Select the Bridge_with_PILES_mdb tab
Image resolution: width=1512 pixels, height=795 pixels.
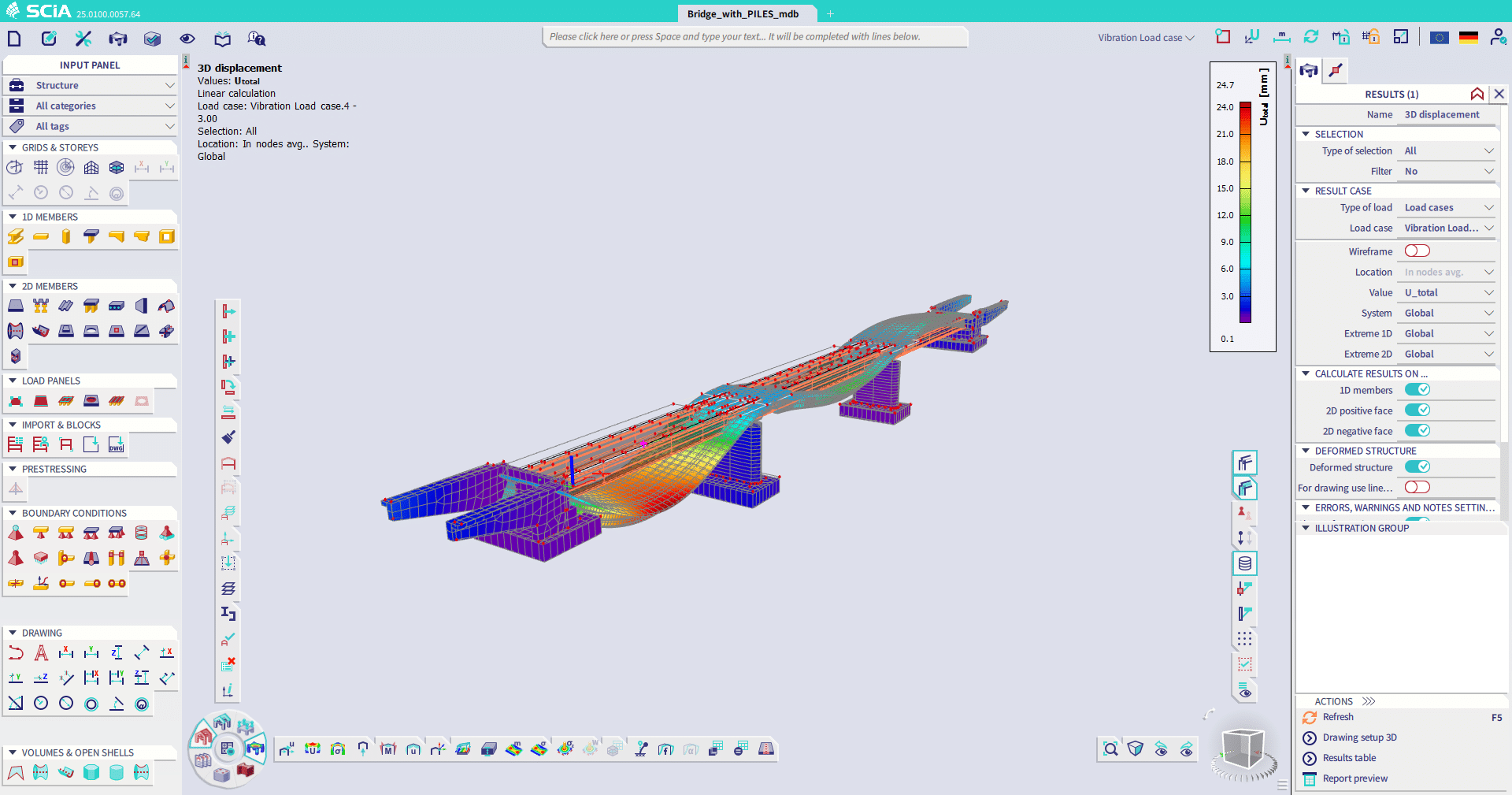[x=743, y=13]
